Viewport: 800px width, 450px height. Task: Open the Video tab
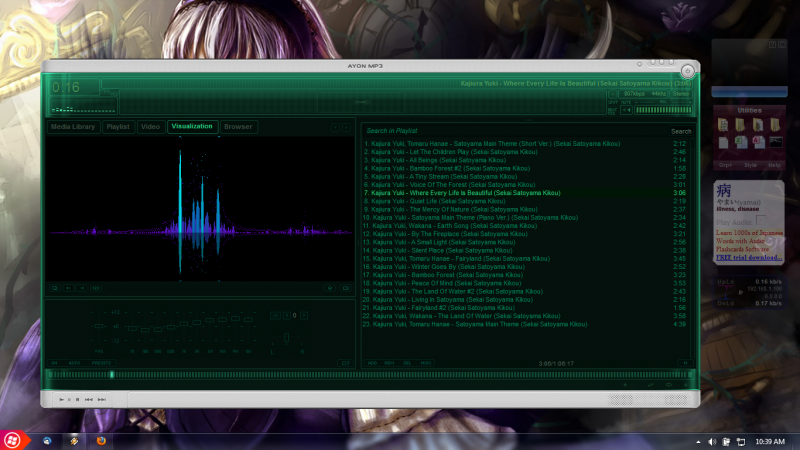(x=151, y=127)
